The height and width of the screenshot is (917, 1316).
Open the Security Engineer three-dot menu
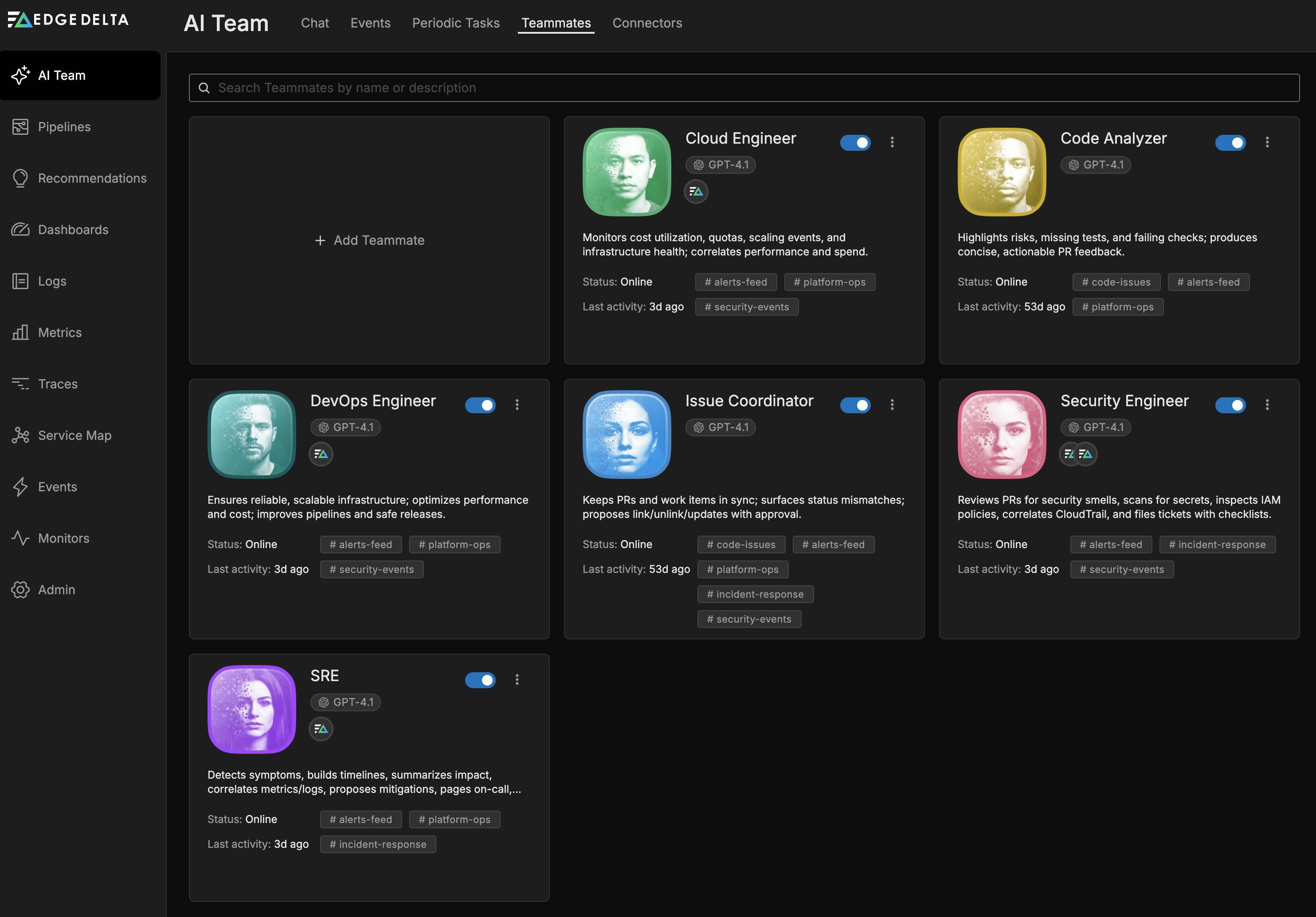click(x=1267, y=405)
